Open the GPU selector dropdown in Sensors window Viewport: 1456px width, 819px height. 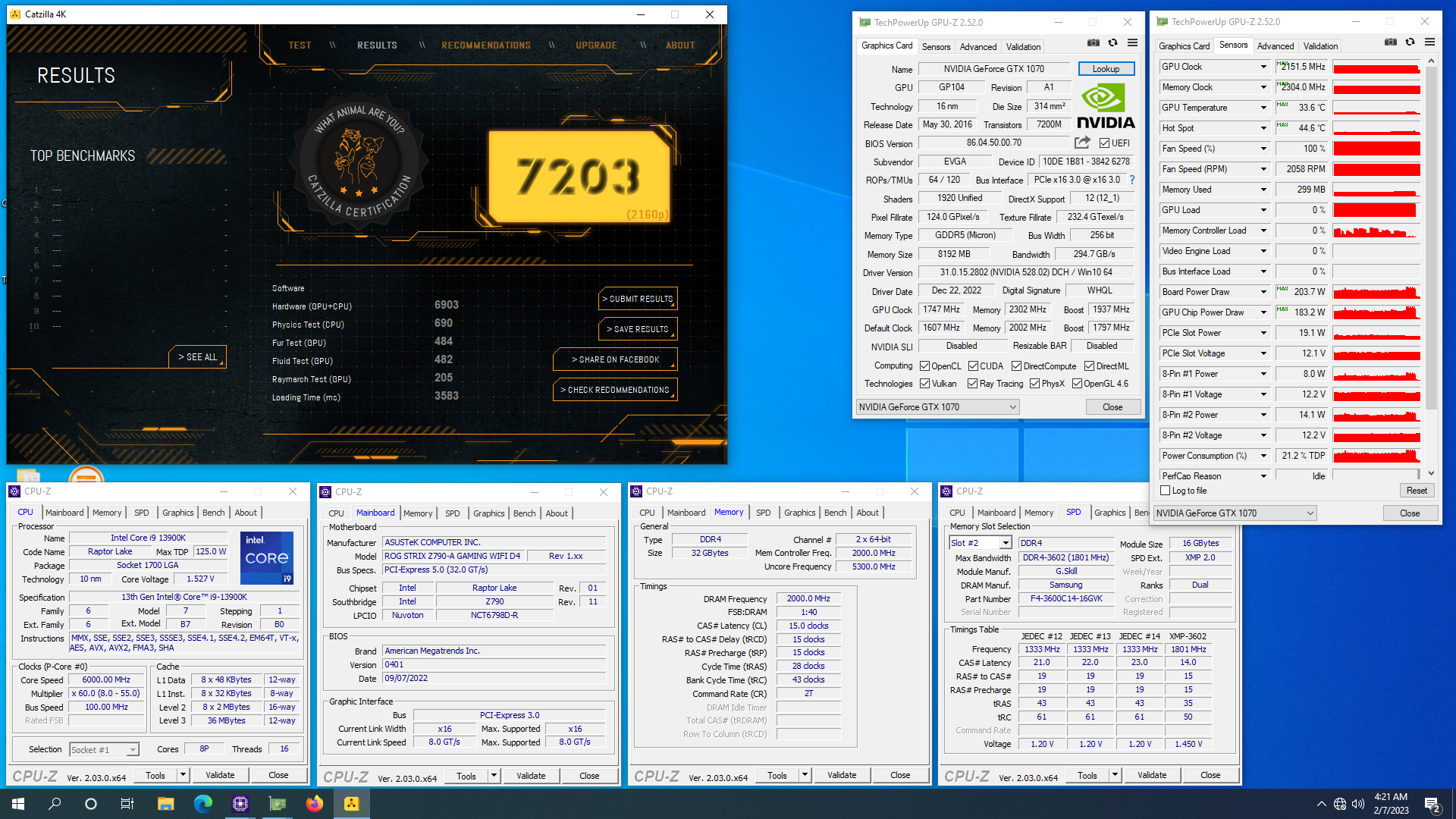1235,513
